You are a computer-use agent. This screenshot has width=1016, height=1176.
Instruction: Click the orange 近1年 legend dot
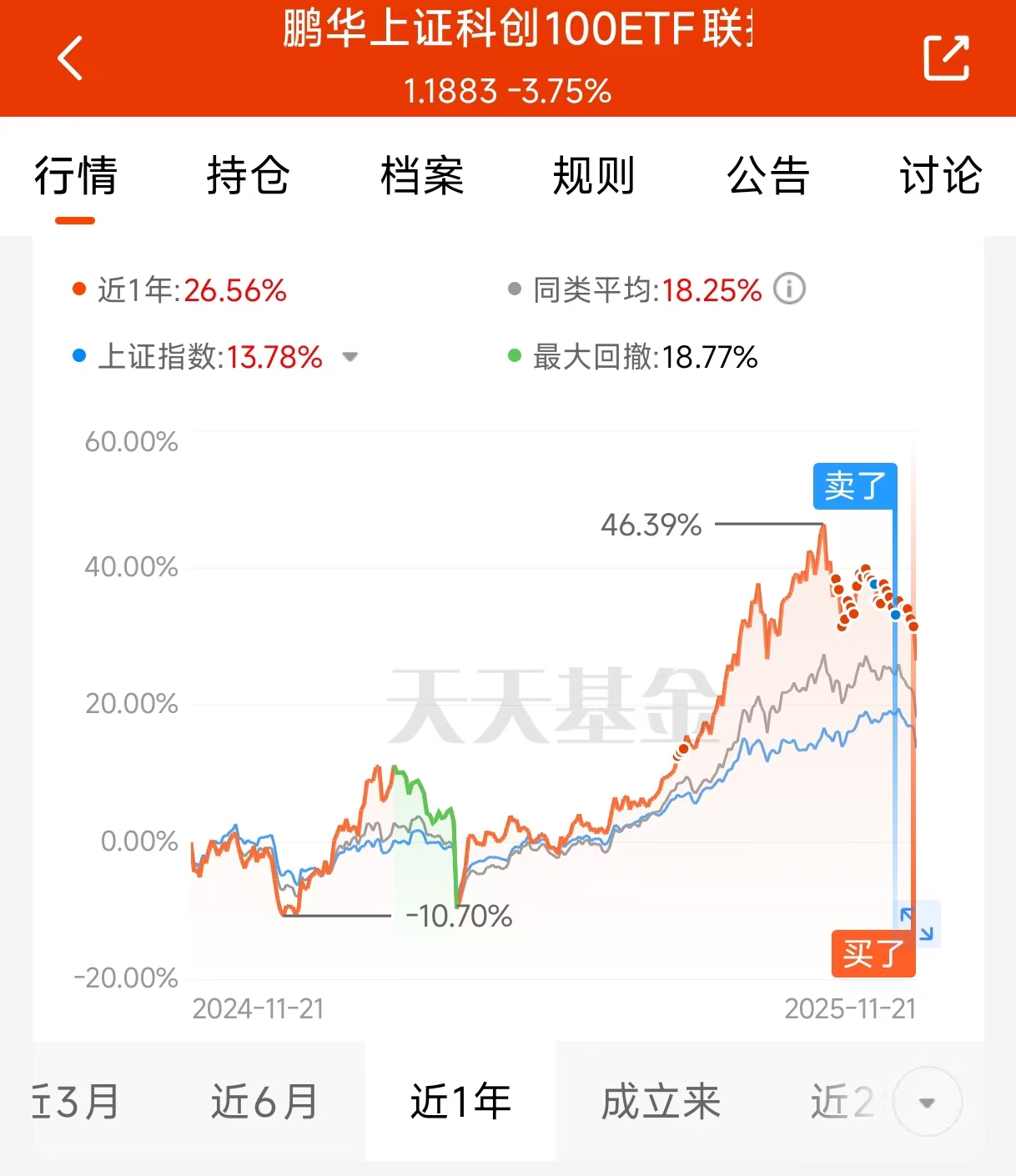pos(79,289)
